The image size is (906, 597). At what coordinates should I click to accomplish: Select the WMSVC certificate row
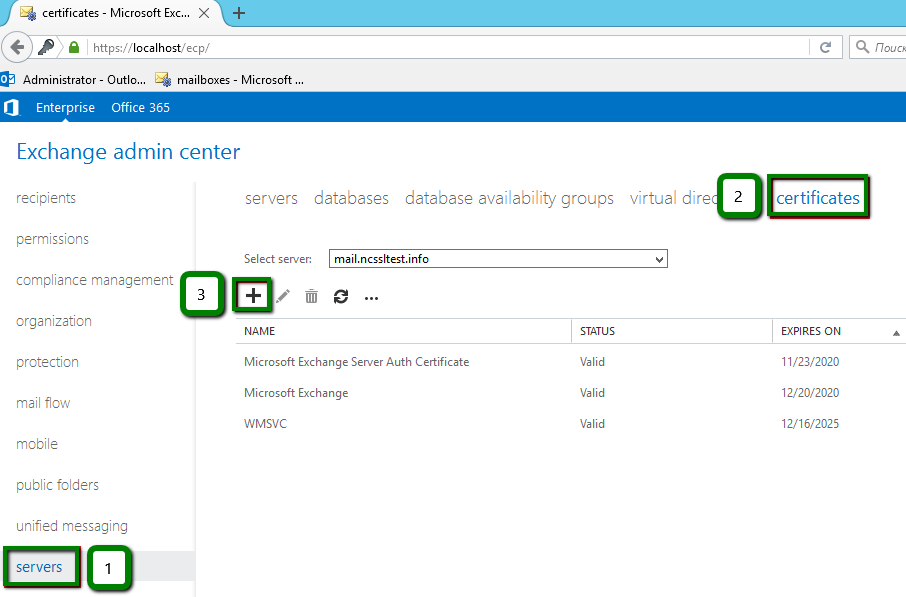click(571, 424)
